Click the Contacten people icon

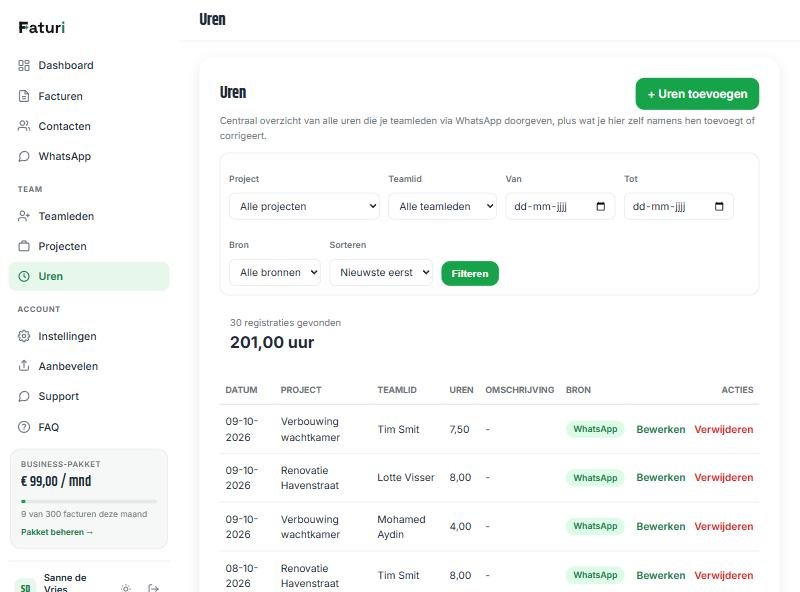[24, 126]
